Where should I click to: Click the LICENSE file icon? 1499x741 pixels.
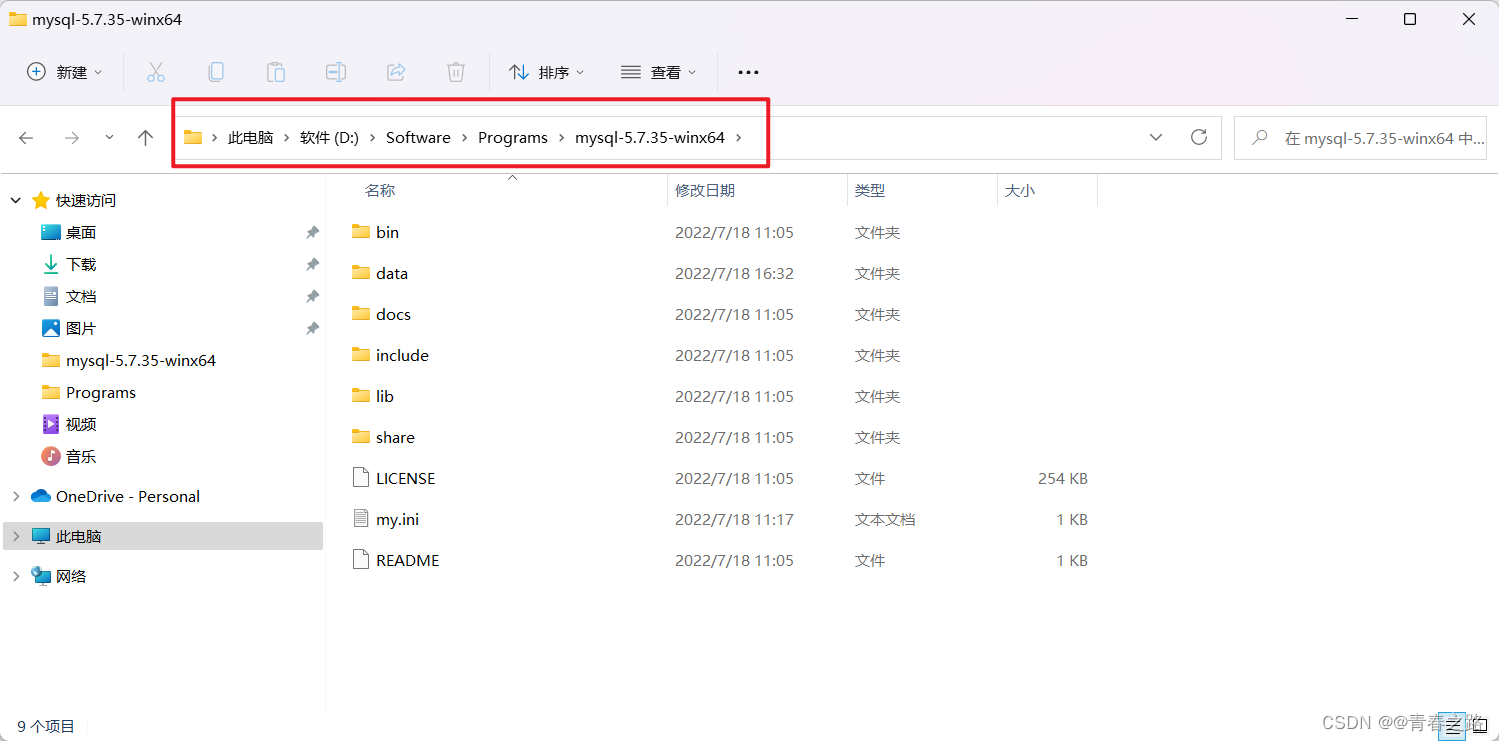pos(361,477)
